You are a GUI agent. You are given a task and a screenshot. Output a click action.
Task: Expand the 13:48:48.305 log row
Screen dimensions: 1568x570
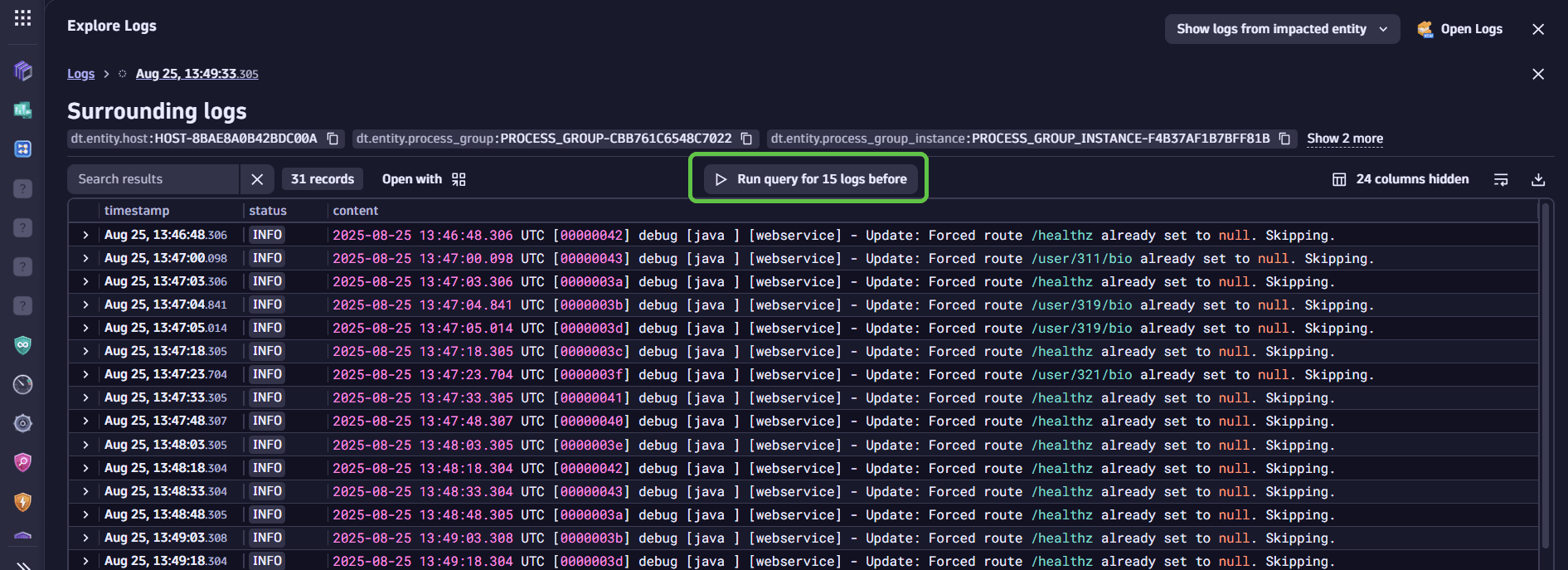pyautogui.click(x=85, y=514)
